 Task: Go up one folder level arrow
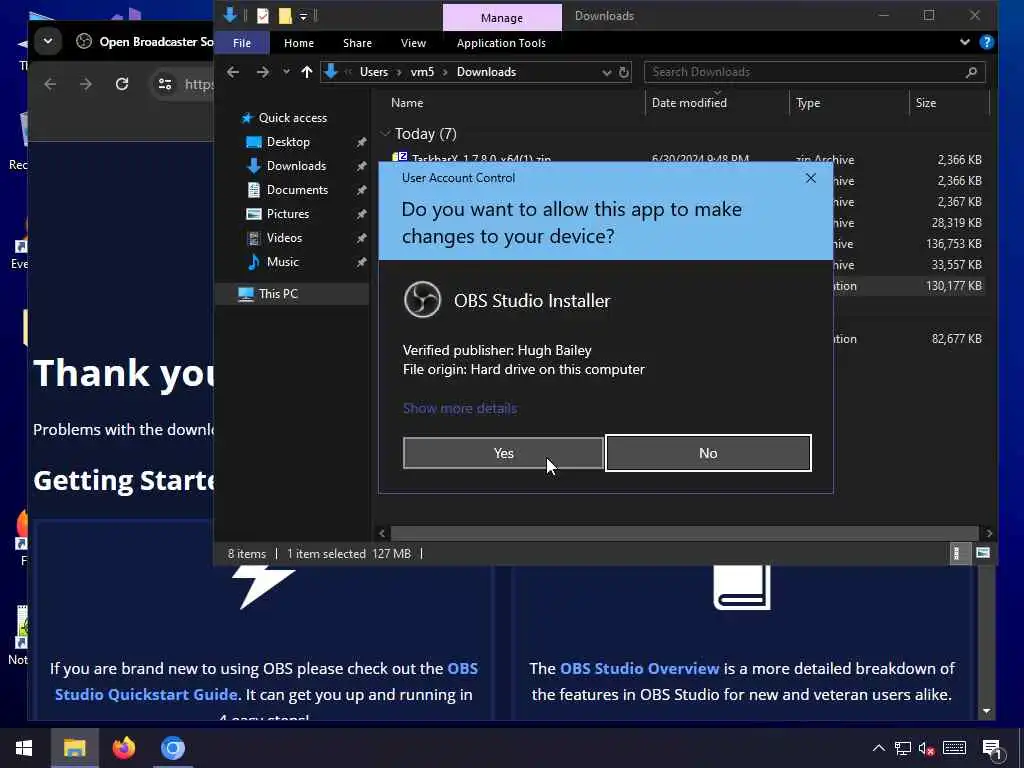(x=307, y=72)
